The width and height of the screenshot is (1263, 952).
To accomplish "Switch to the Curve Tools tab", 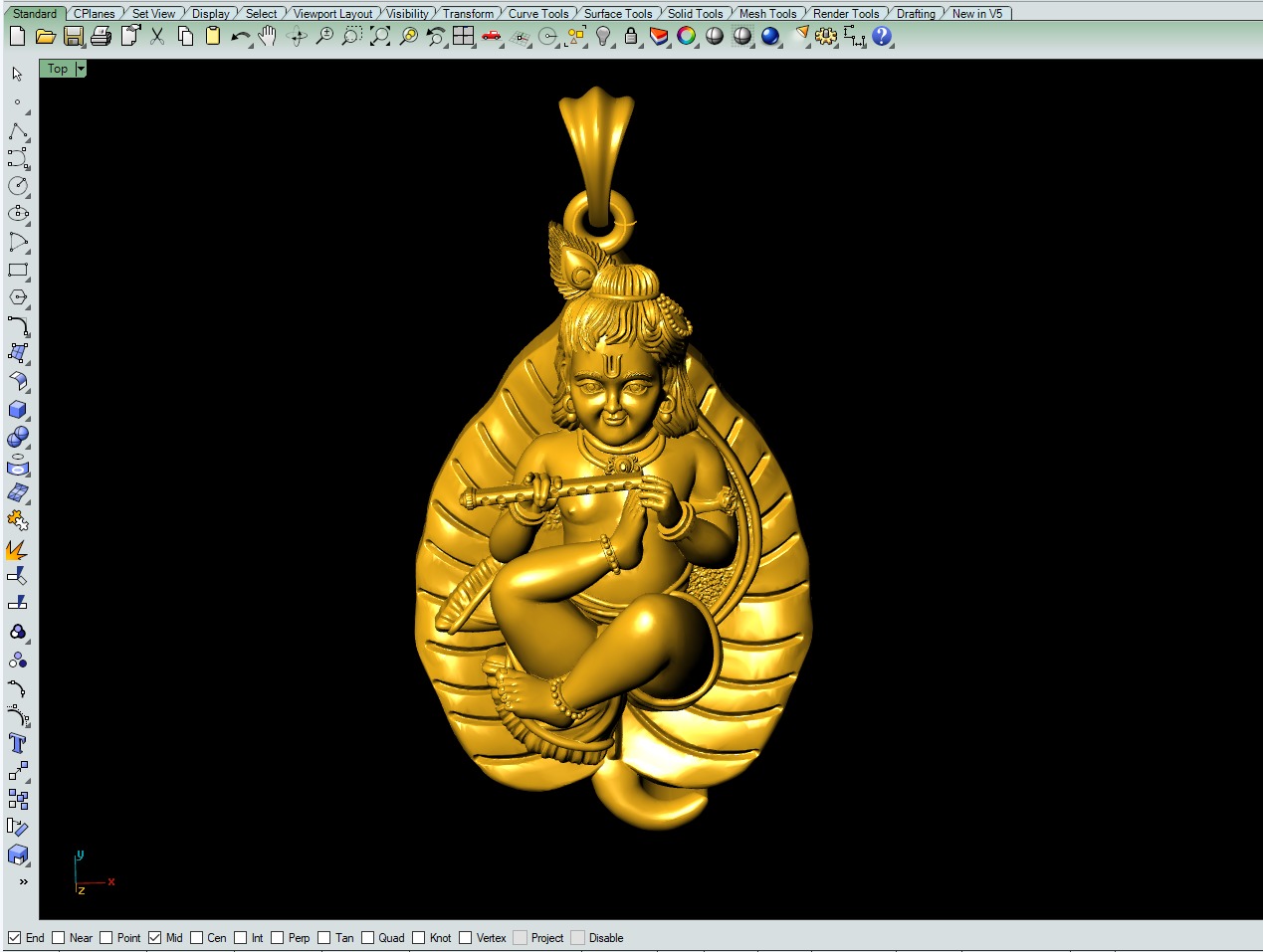I will coord(538,14).
